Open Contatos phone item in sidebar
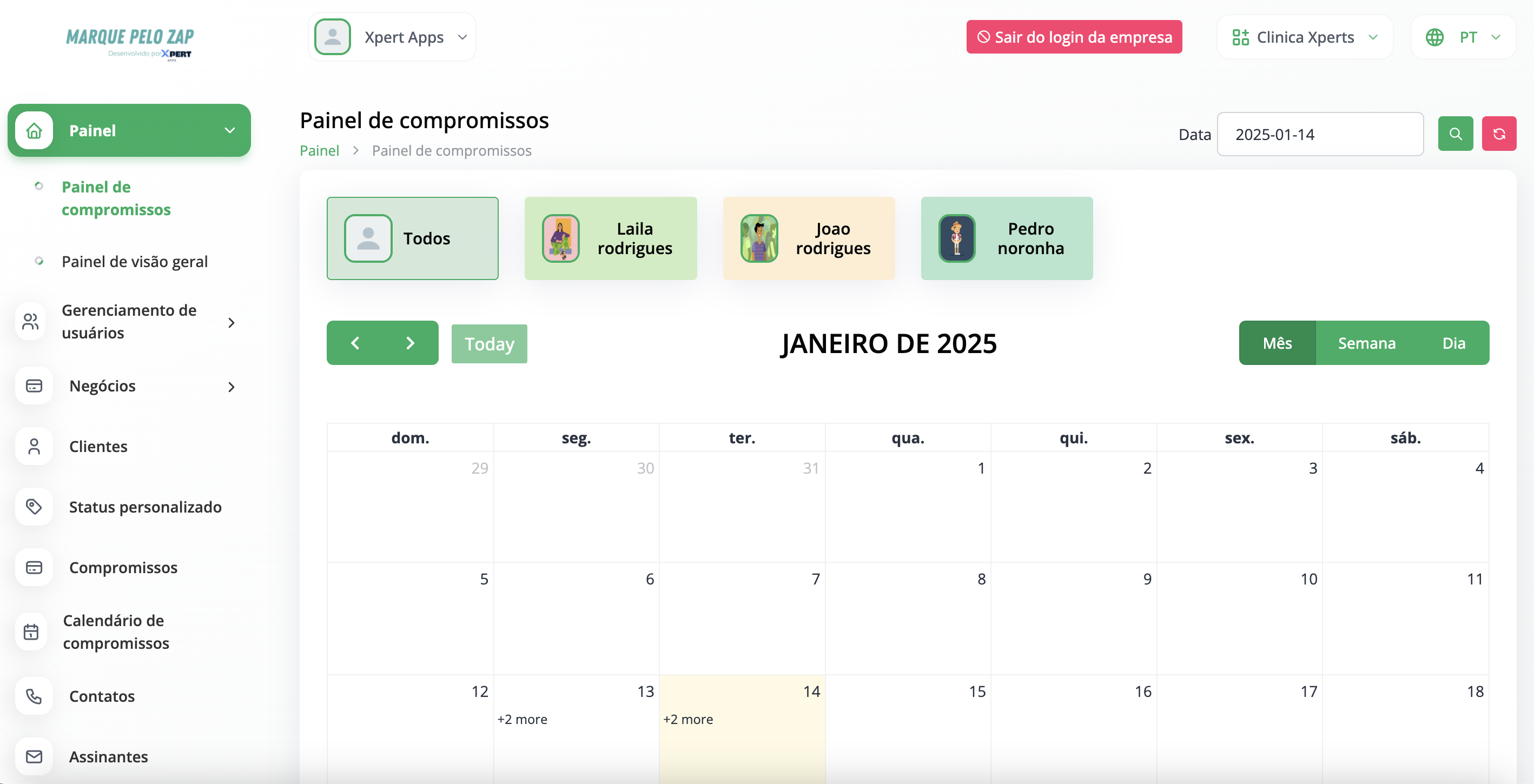 [101, 696]
